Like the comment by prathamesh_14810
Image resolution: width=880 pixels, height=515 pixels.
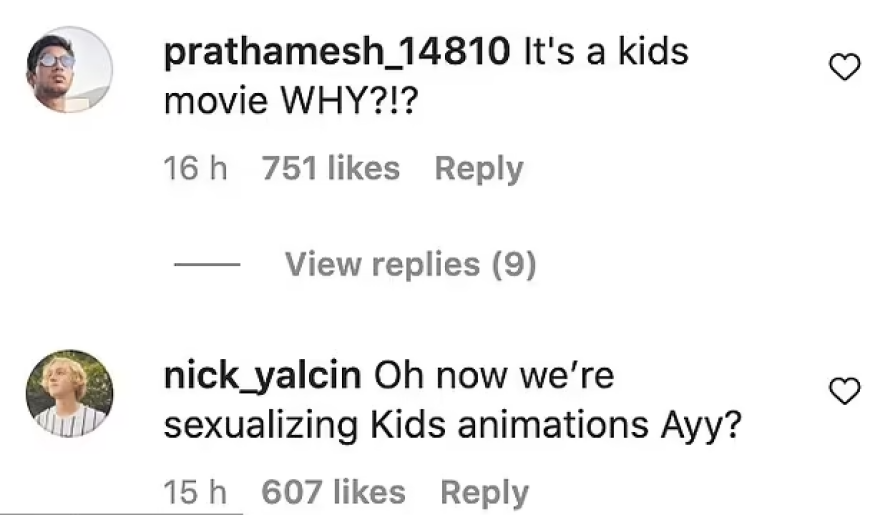click(x=845, y=68)
